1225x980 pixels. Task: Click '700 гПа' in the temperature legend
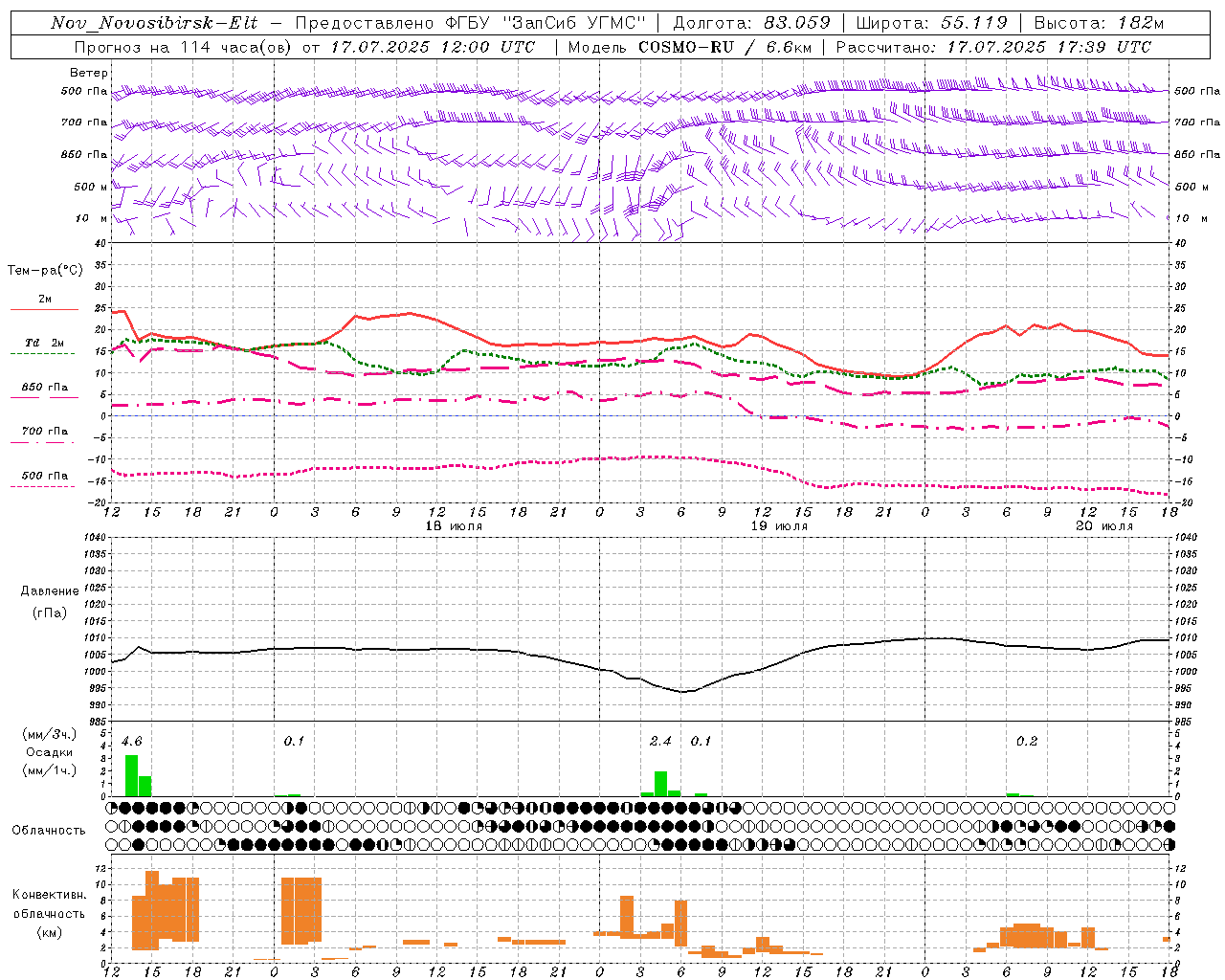[45, 432]
